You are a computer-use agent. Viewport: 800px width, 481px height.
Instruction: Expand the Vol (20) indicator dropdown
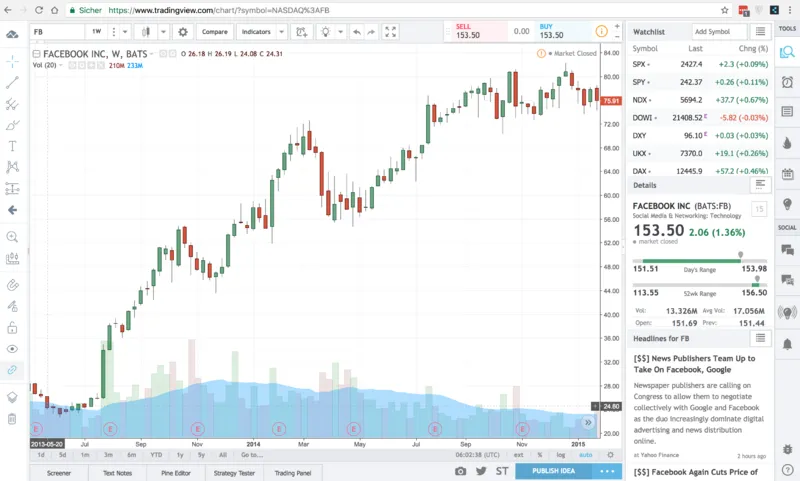[61, 65]
